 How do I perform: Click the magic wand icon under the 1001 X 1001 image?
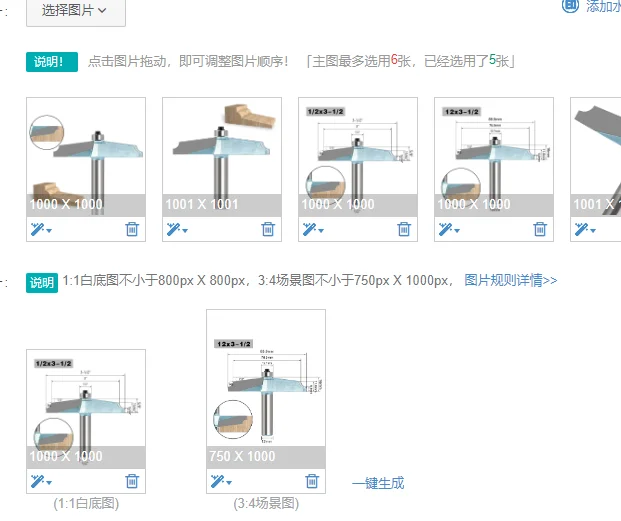click(173, 229)
